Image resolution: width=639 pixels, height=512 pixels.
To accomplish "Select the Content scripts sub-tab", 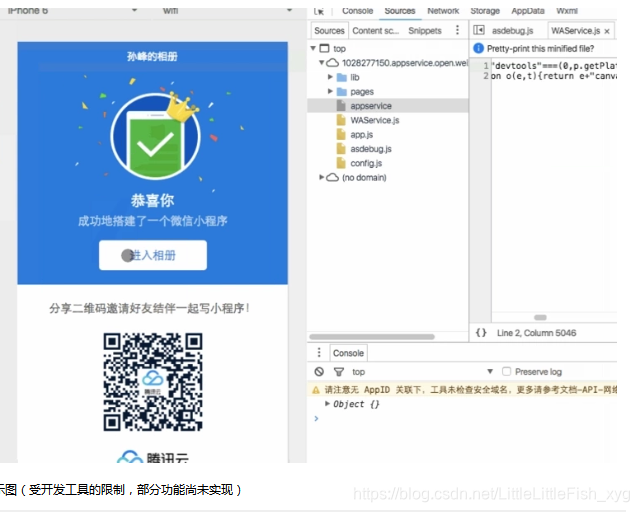I will tap(375, 31).
